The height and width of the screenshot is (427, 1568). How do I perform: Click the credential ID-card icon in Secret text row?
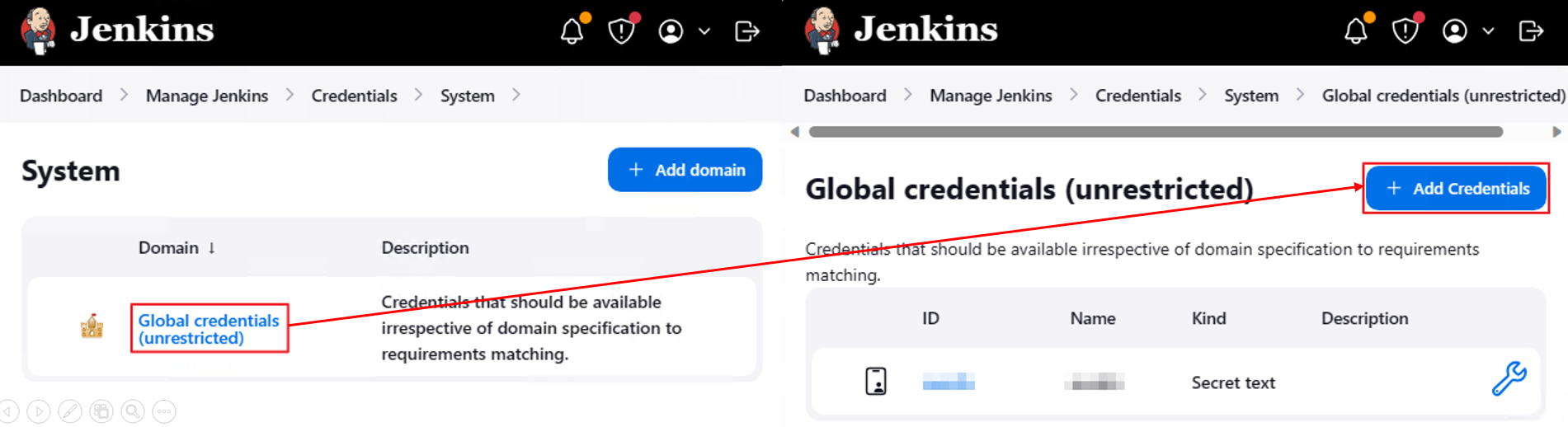876,382
